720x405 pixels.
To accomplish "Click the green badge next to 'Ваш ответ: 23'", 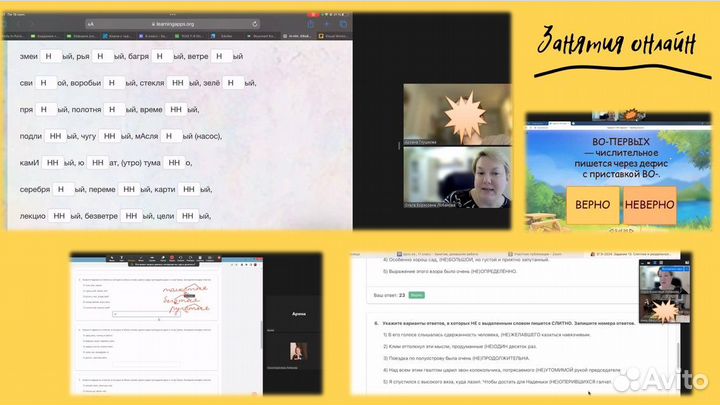I will (x=417, y=296).
